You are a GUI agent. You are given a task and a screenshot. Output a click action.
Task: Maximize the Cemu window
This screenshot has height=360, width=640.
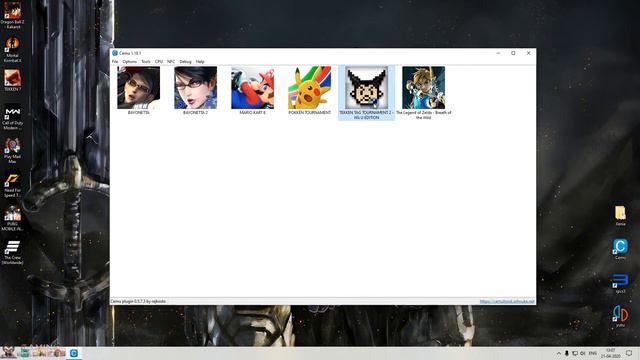click(x=513, y=53)
